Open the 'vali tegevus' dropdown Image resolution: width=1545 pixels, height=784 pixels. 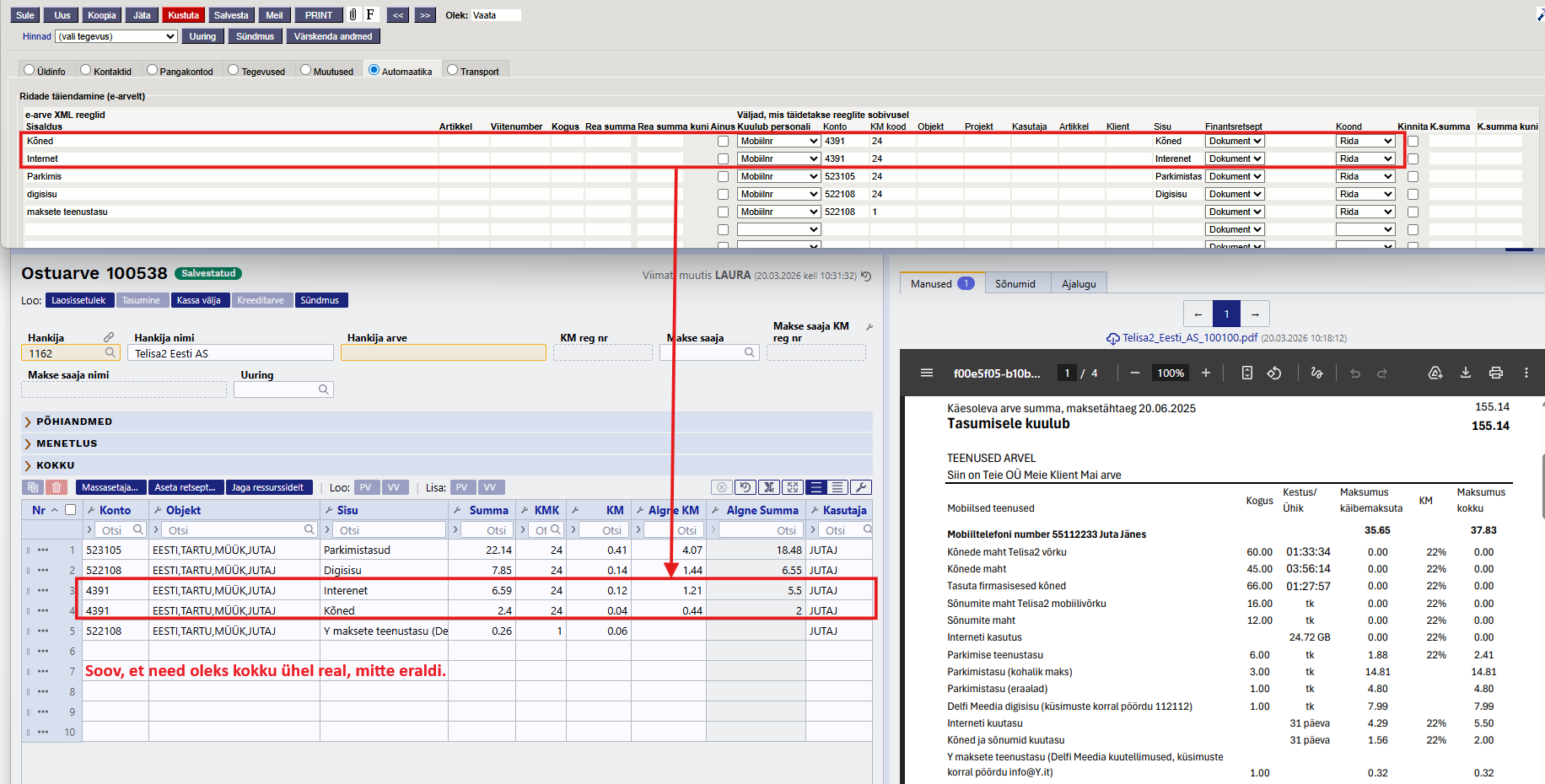(x=116, y=36)
